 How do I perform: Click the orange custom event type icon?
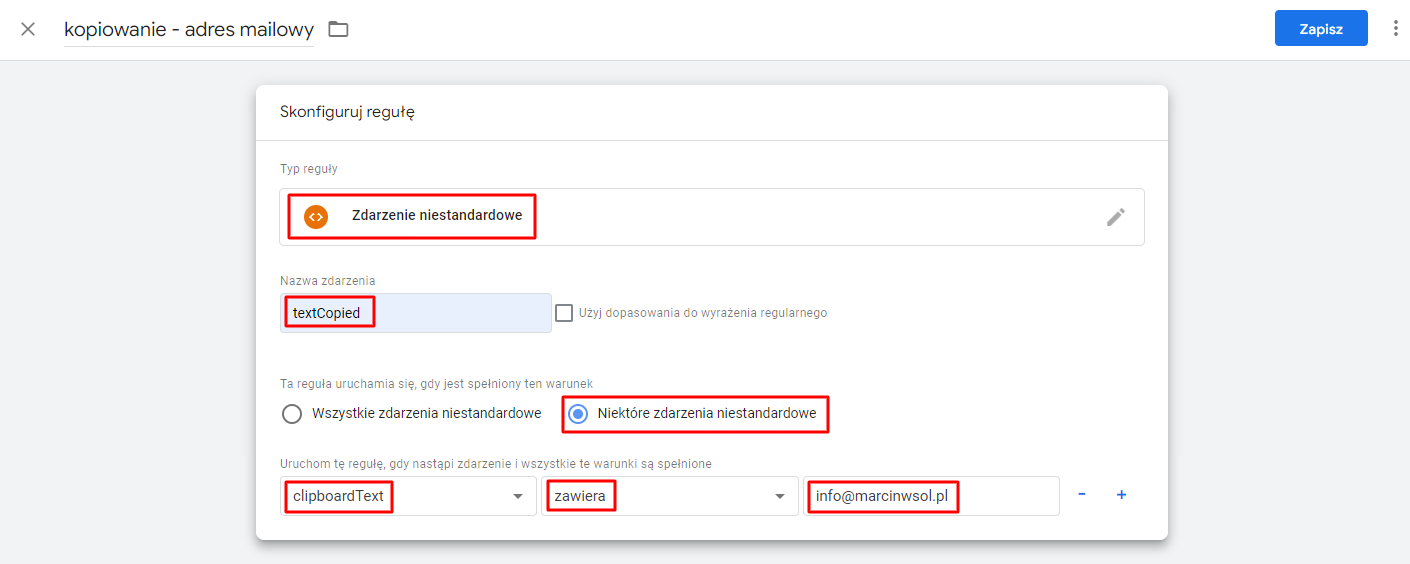(x=316, y=216)
